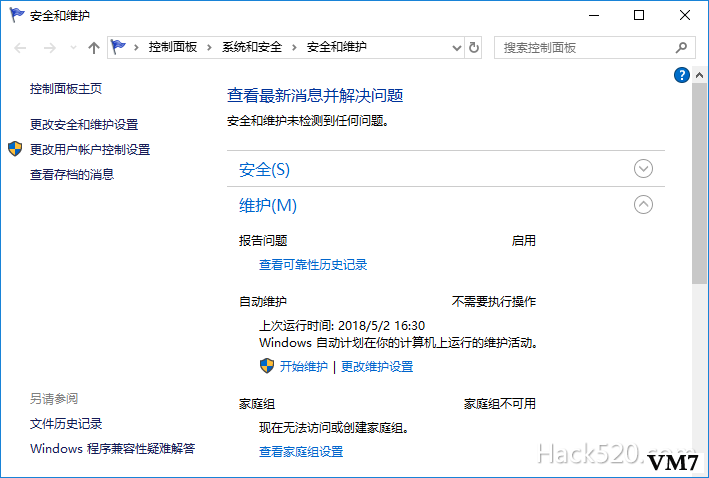Viewport: 709px width, 478px height.
Task: Click the search control panel field
Action: (594, 47)
